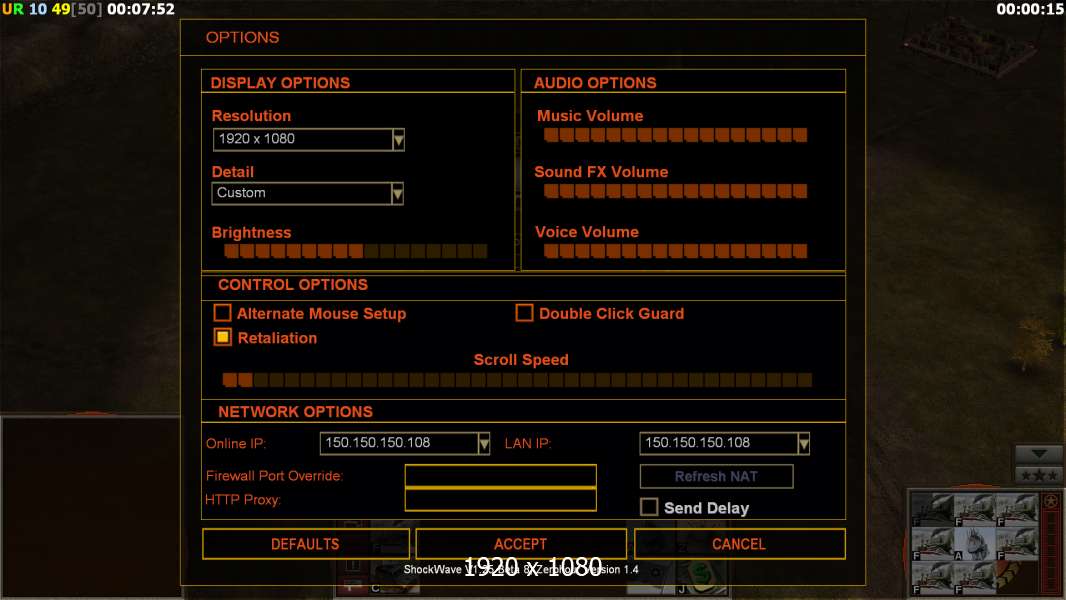Click the NETWORK OPTIONS heading
This screenshot has width=1066, height=600.
pyautogui.click(x=296, y=412)
